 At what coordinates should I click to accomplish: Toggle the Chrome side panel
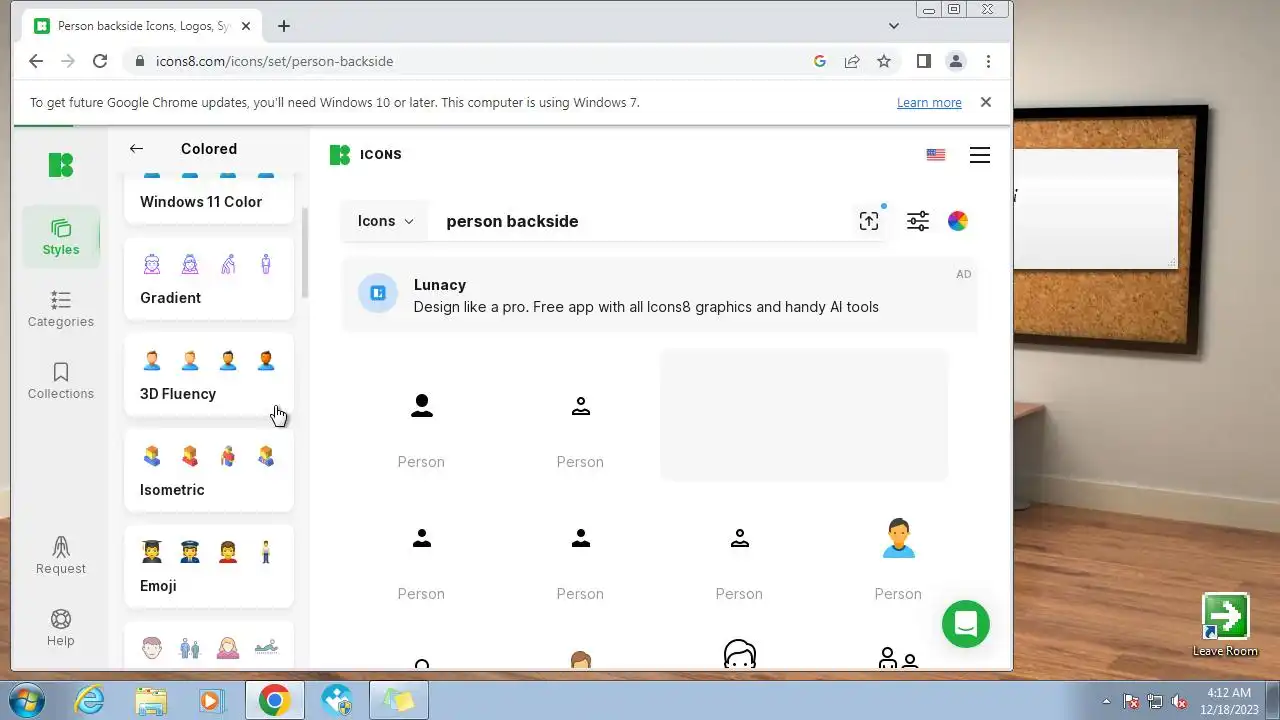924,61
